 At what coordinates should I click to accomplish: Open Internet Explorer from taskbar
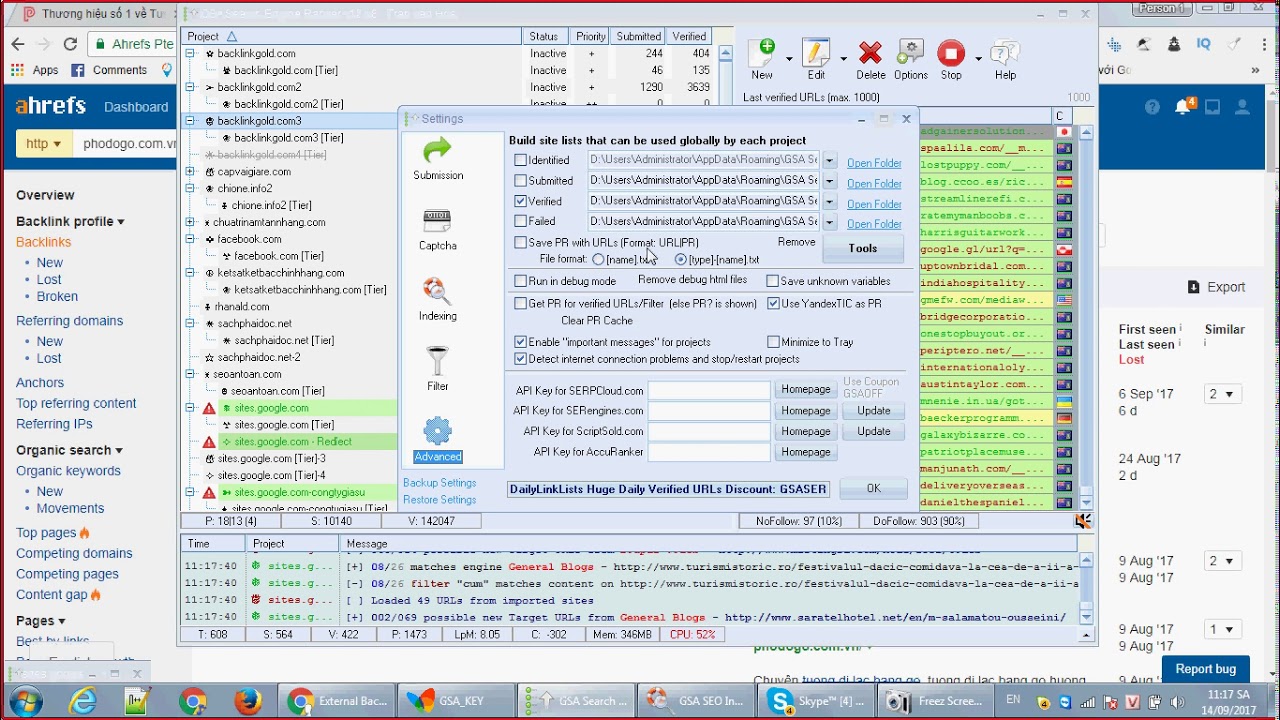(84, 701)
